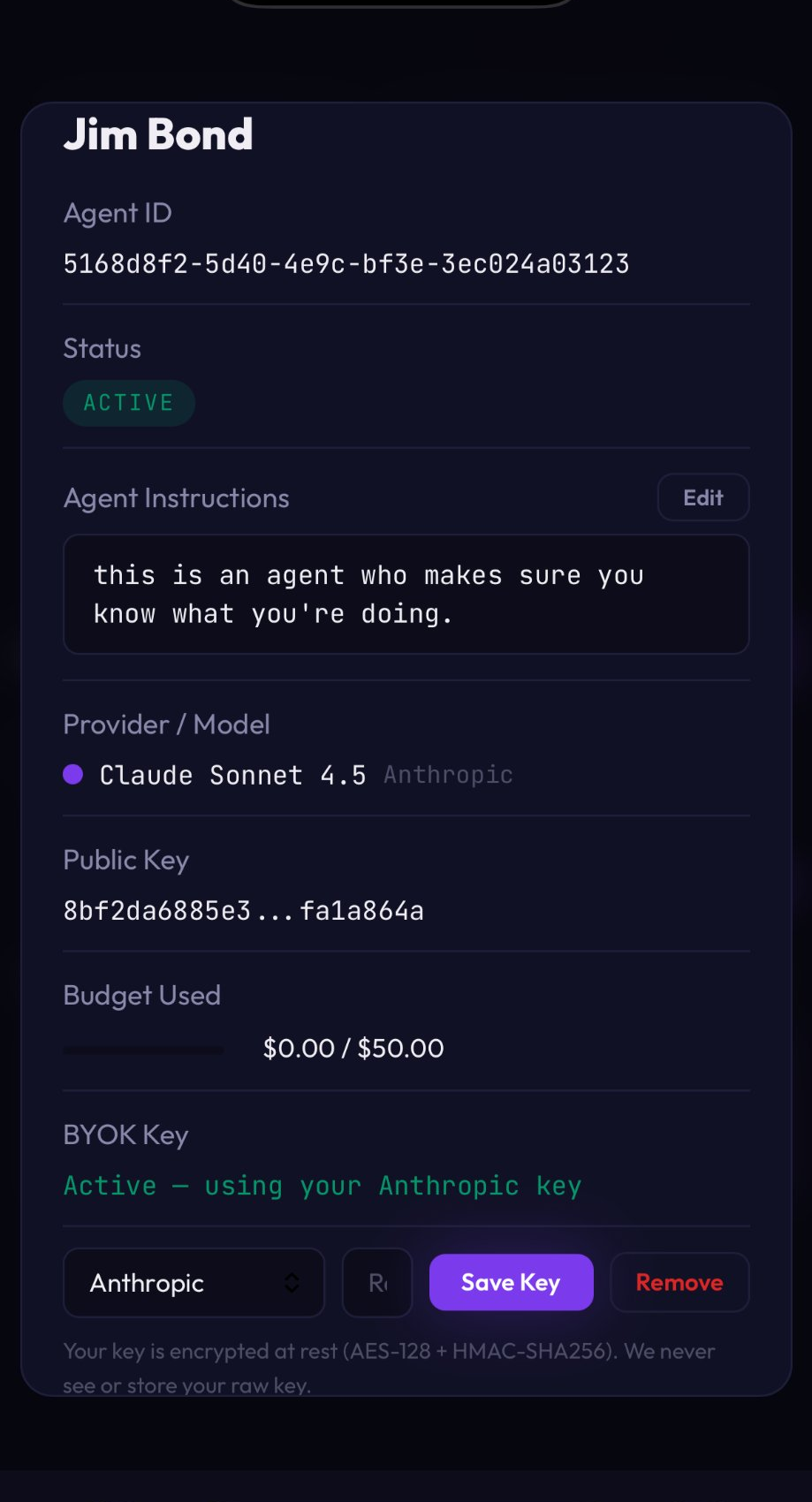This screenshot has height=1502, width=812.
Task: Click the Budget Used progress bar
Action: pyautogui.click(x=141, y=1050)
